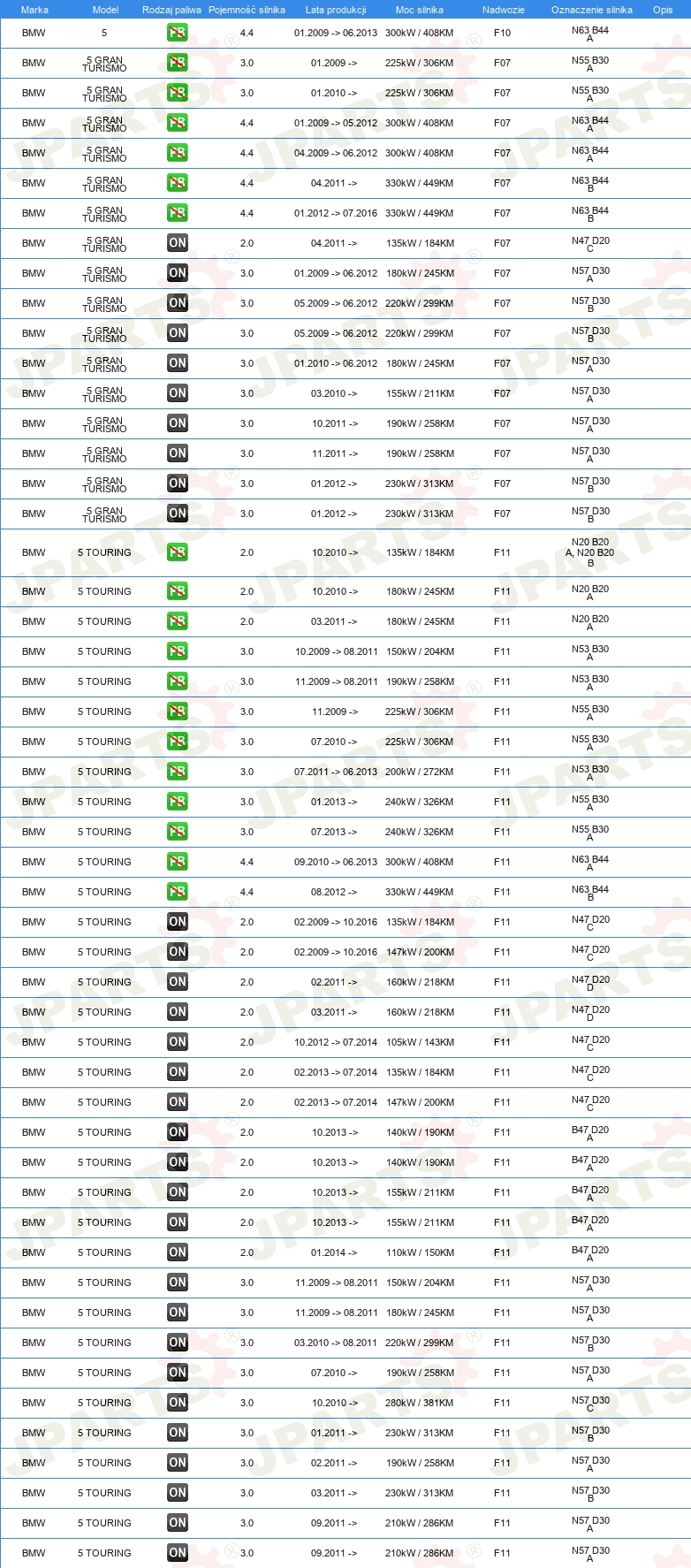
Task: Click petrol icon for Gran Turismo 01.2009 -> 05.2012 row
Action: [x=177, y=123]
